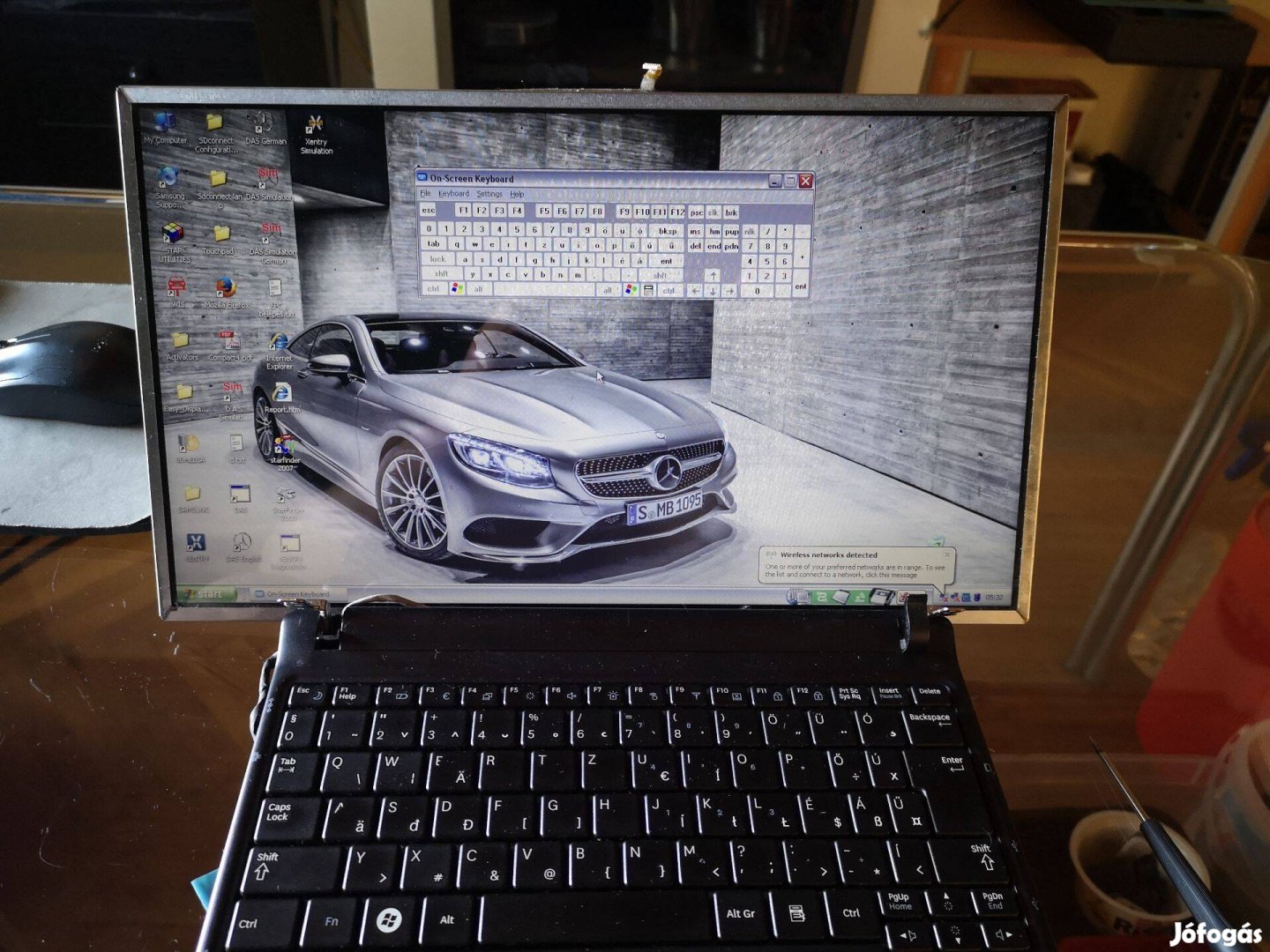This screenshot has height=952, width=1270.
Task: Click the up arrow key on the on-screen keyboard
Action: pos(713,276)
